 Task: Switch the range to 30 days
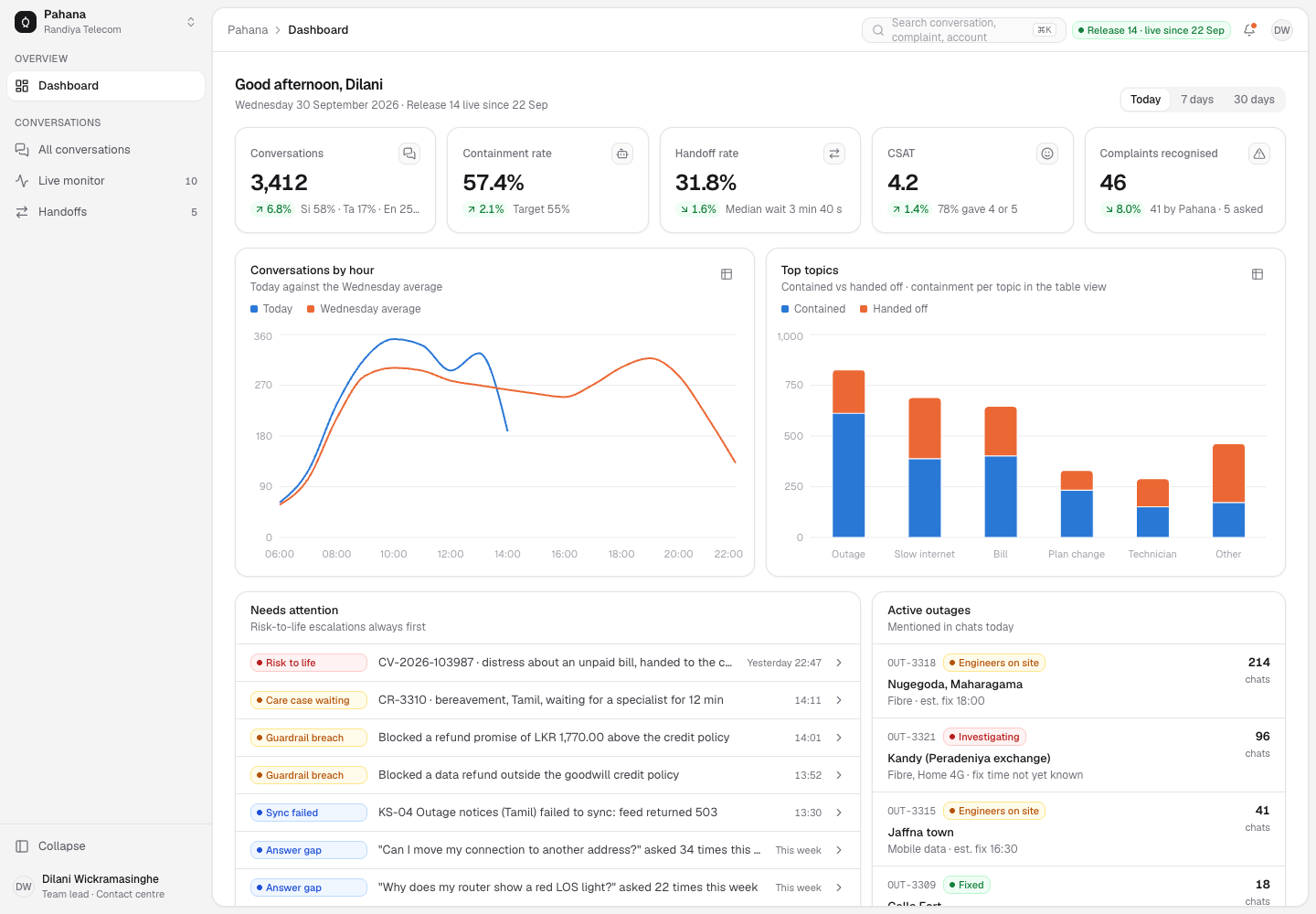click(1254, 100)
